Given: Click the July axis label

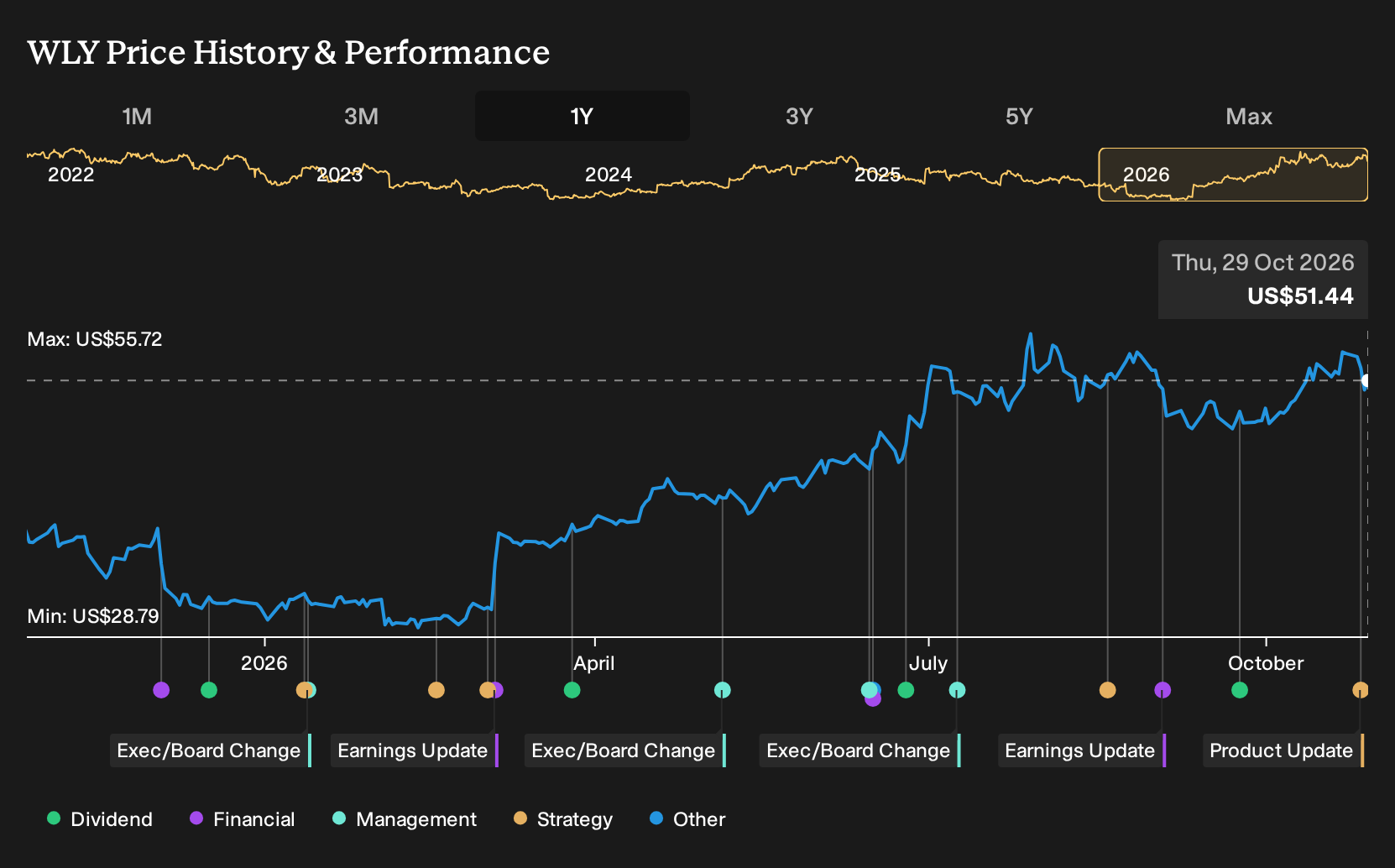Looking at the screenshot, I should pos(928,663).
